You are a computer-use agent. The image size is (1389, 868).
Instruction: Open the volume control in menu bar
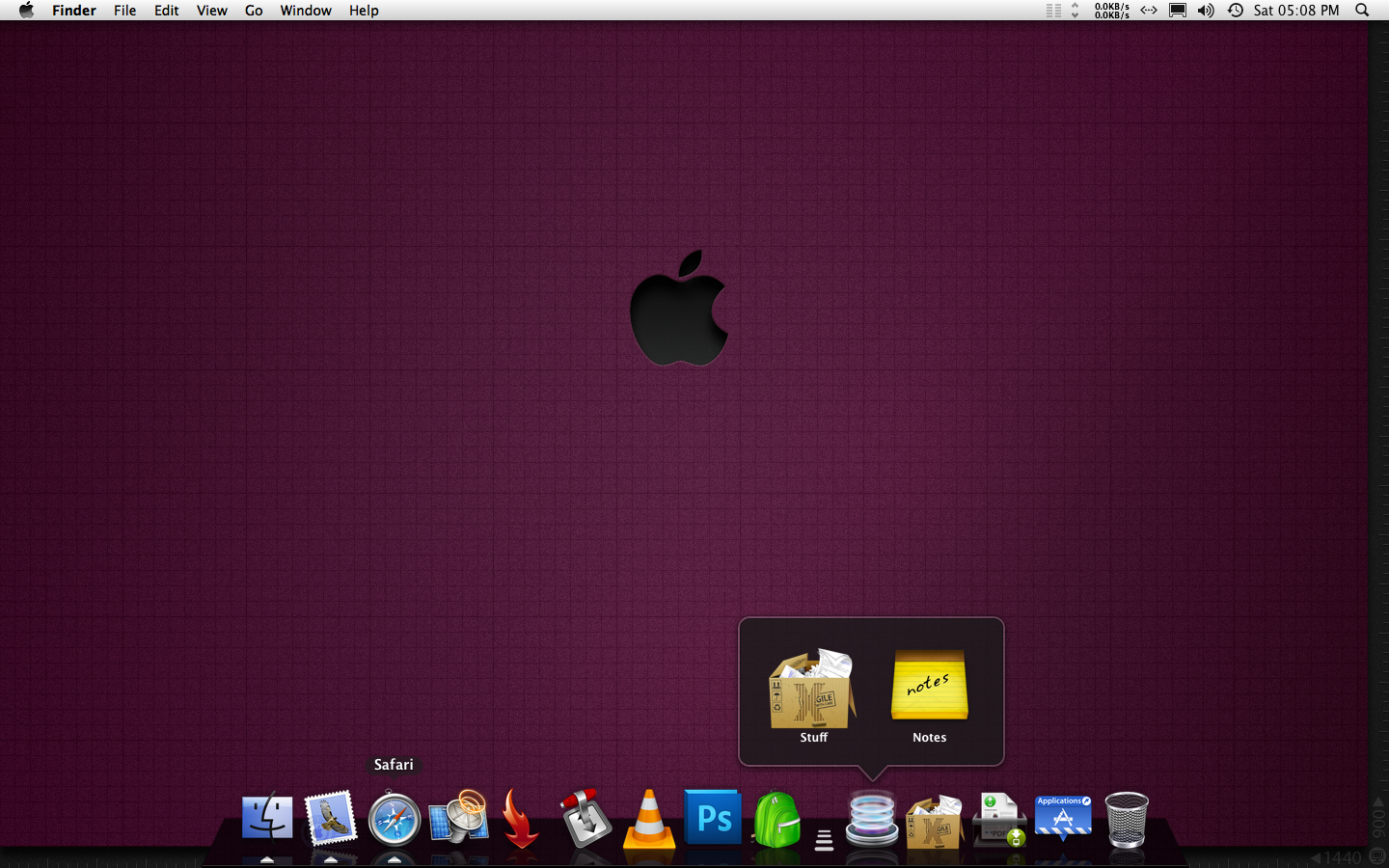tap(1206, 11)
